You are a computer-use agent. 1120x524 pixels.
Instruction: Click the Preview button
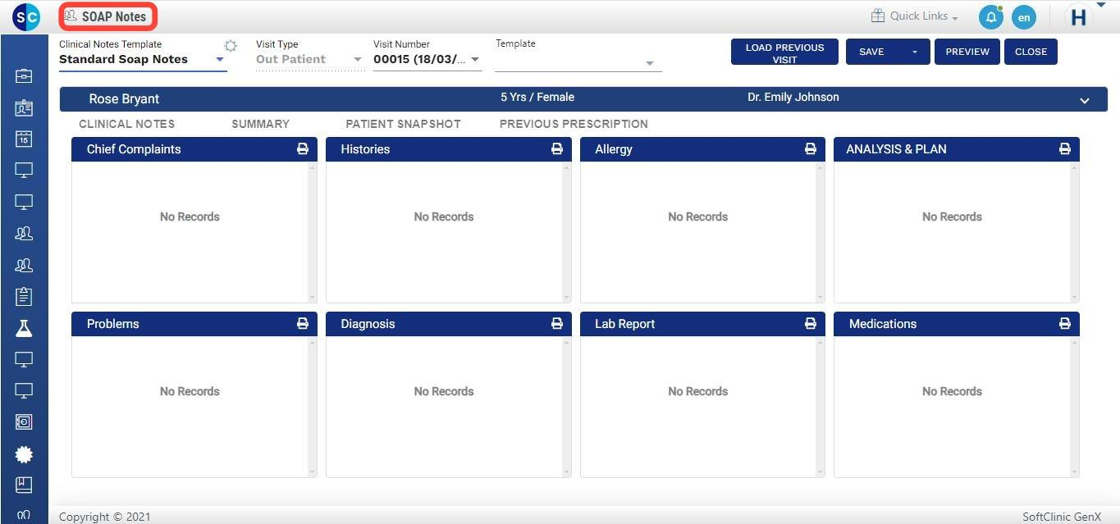pyautogui.click(x=967, y=52)
